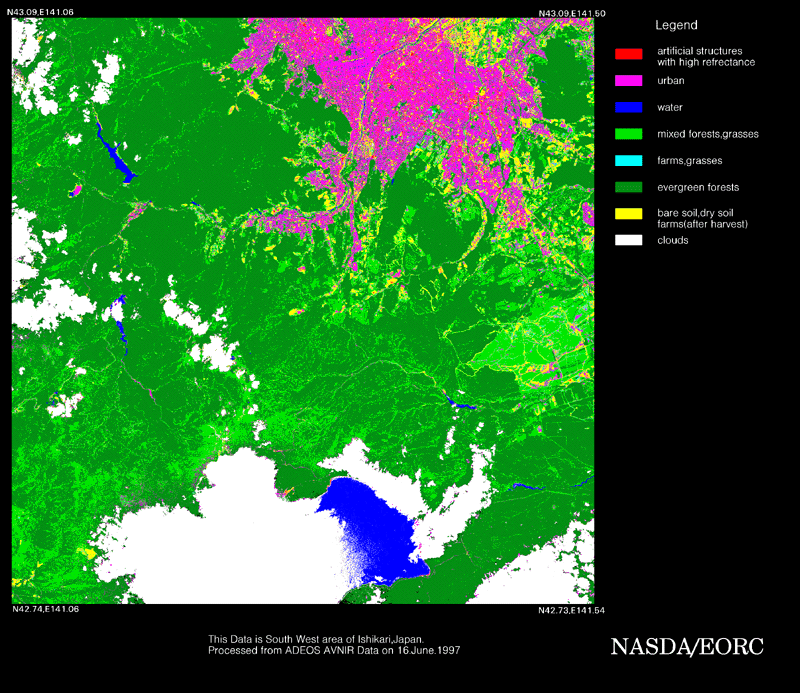800x693 pixels.
Task: Pick the bright green mixed forests swatch
Action: pyautogui.click(x=629, y=134)
